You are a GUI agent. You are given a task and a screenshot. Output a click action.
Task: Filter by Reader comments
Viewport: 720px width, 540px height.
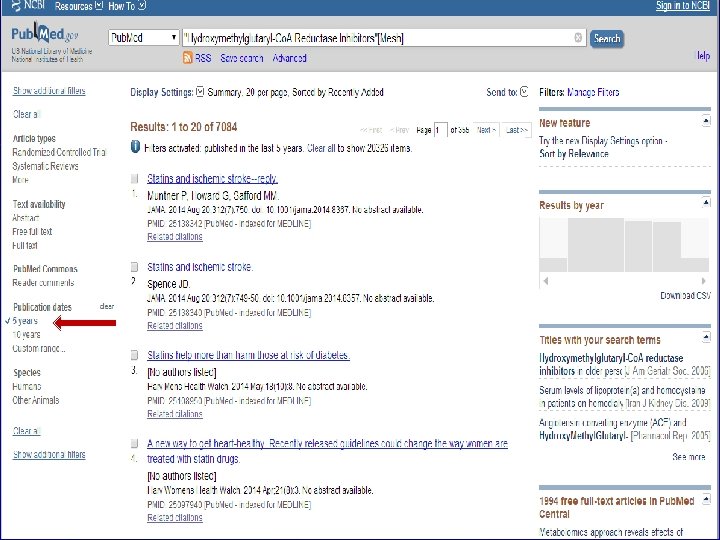point(43,282)
